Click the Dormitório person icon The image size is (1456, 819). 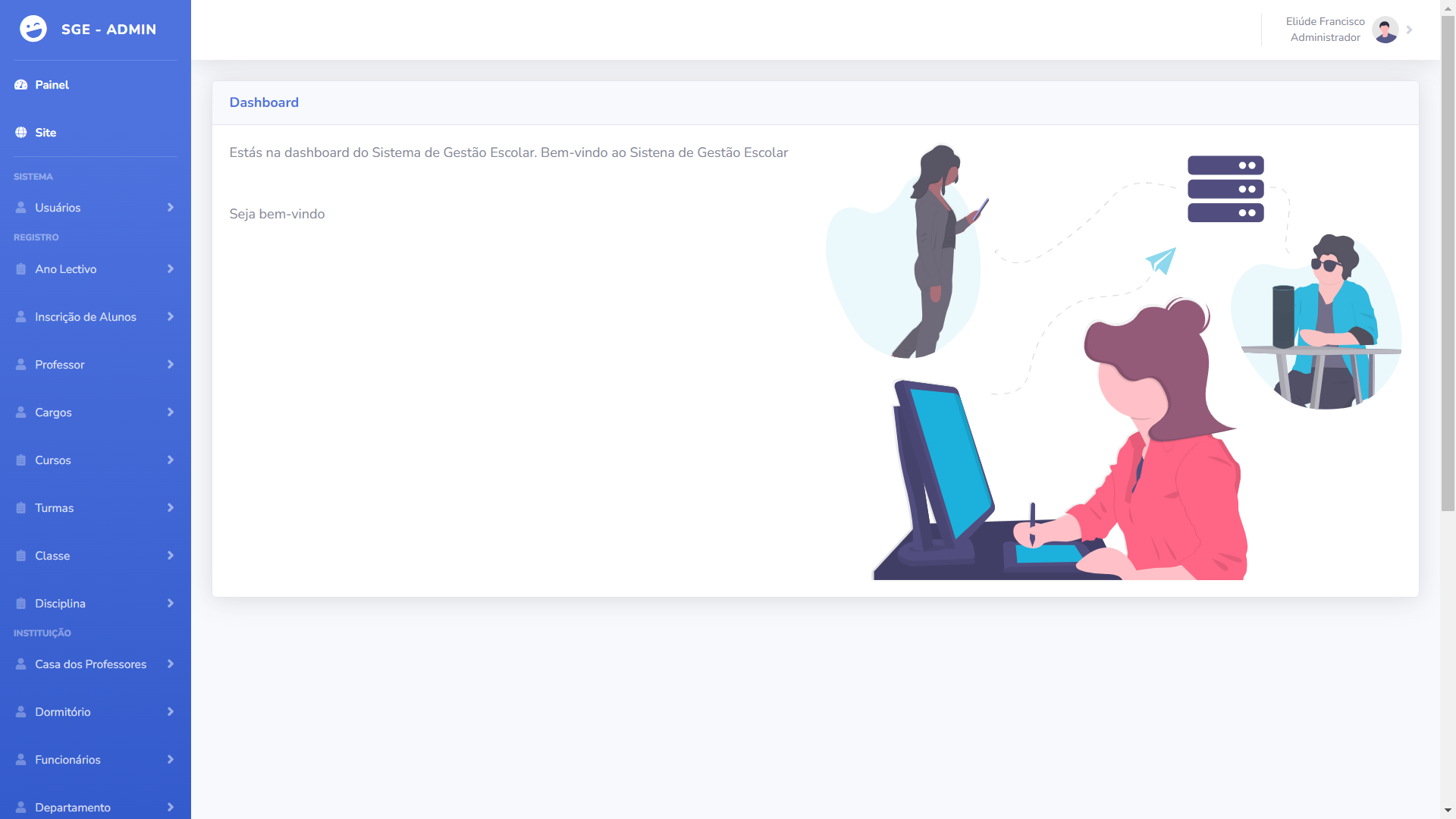click(x=21, y=712)
